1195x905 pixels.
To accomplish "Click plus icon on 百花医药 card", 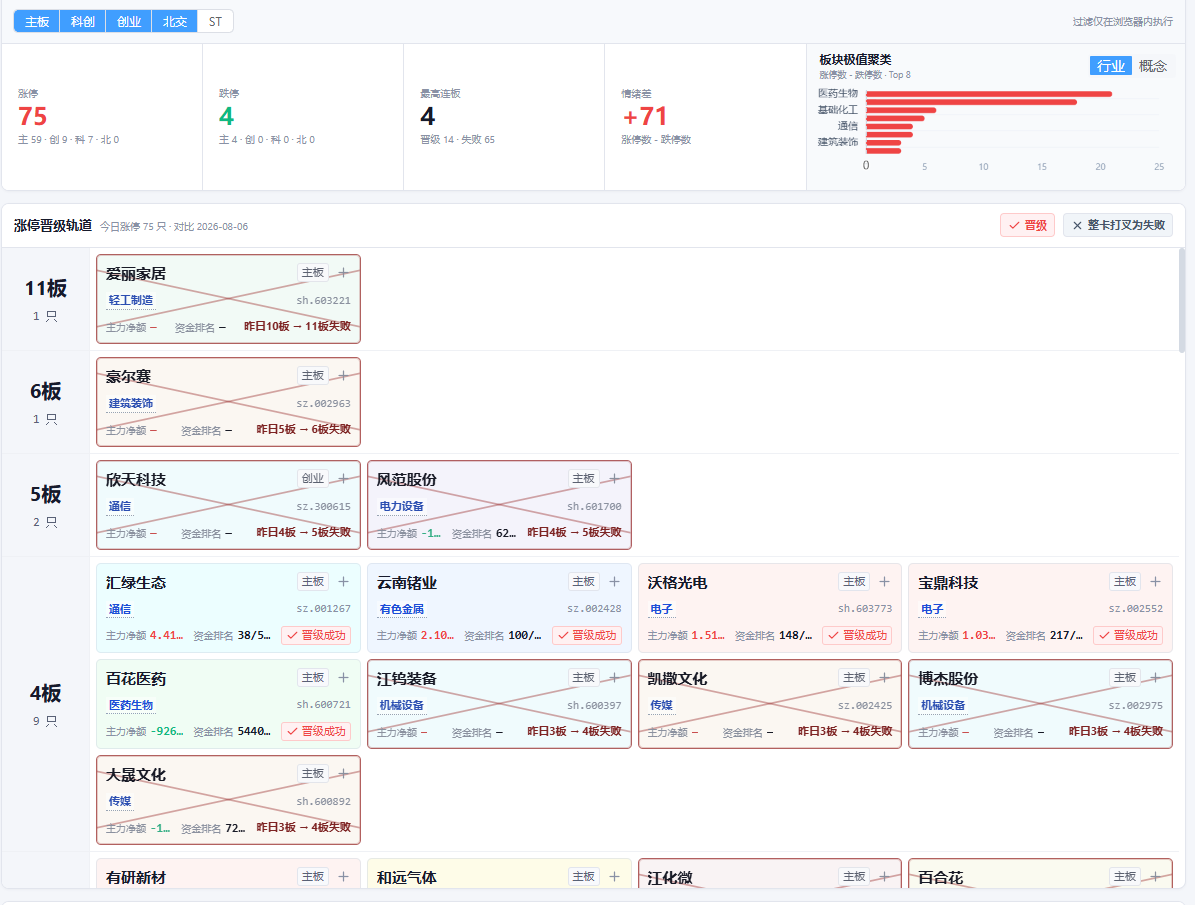I will [343, 678].
